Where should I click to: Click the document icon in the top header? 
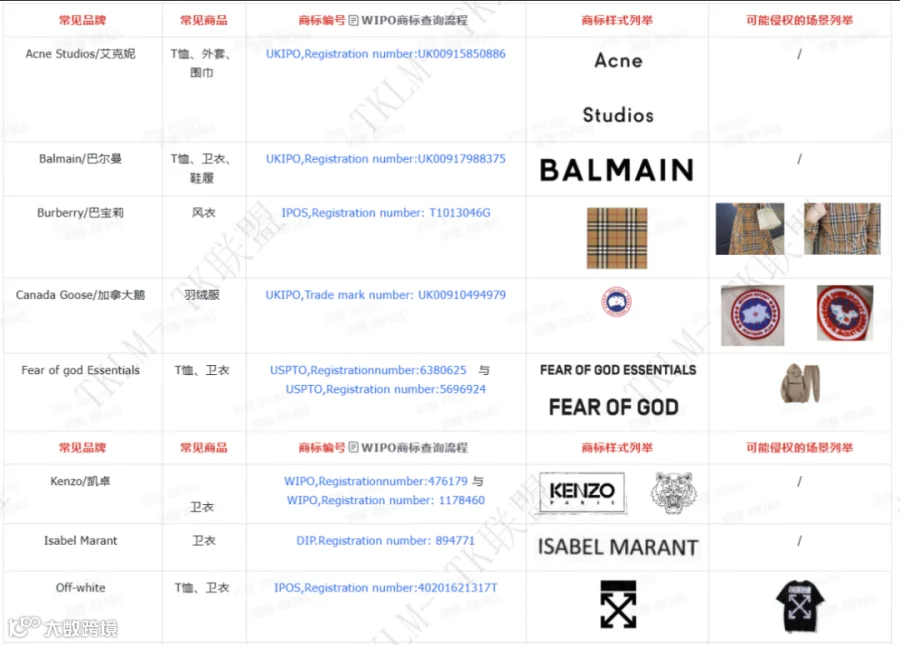[354, 21]
